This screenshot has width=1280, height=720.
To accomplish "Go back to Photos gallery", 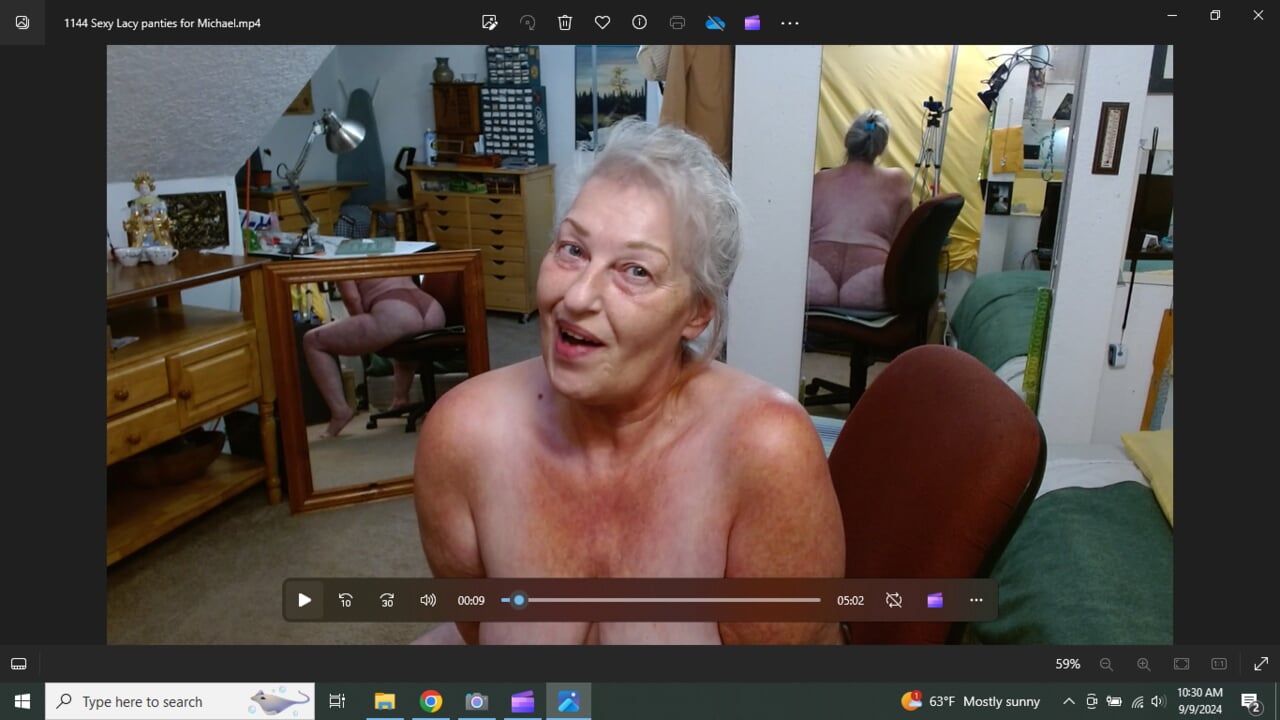I will click(x=22, y=22).
